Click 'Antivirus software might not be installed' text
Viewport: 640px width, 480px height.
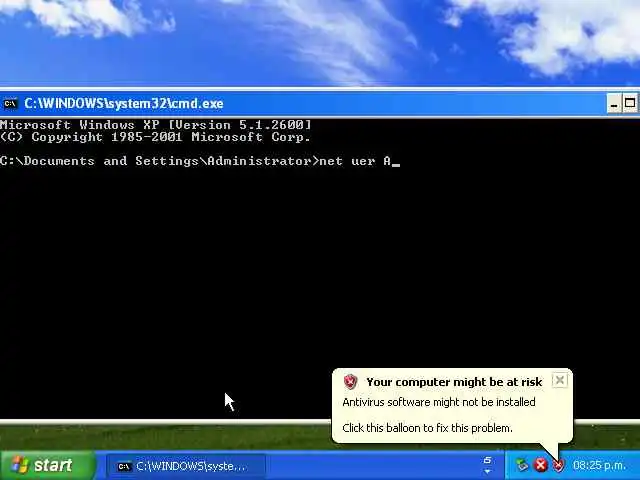439,402
